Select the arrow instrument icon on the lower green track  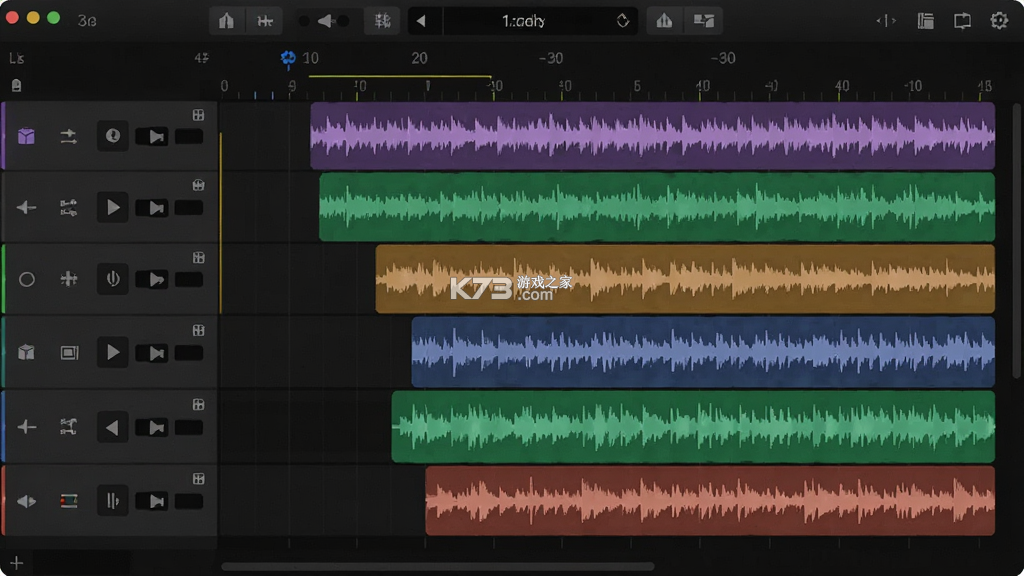26,427
